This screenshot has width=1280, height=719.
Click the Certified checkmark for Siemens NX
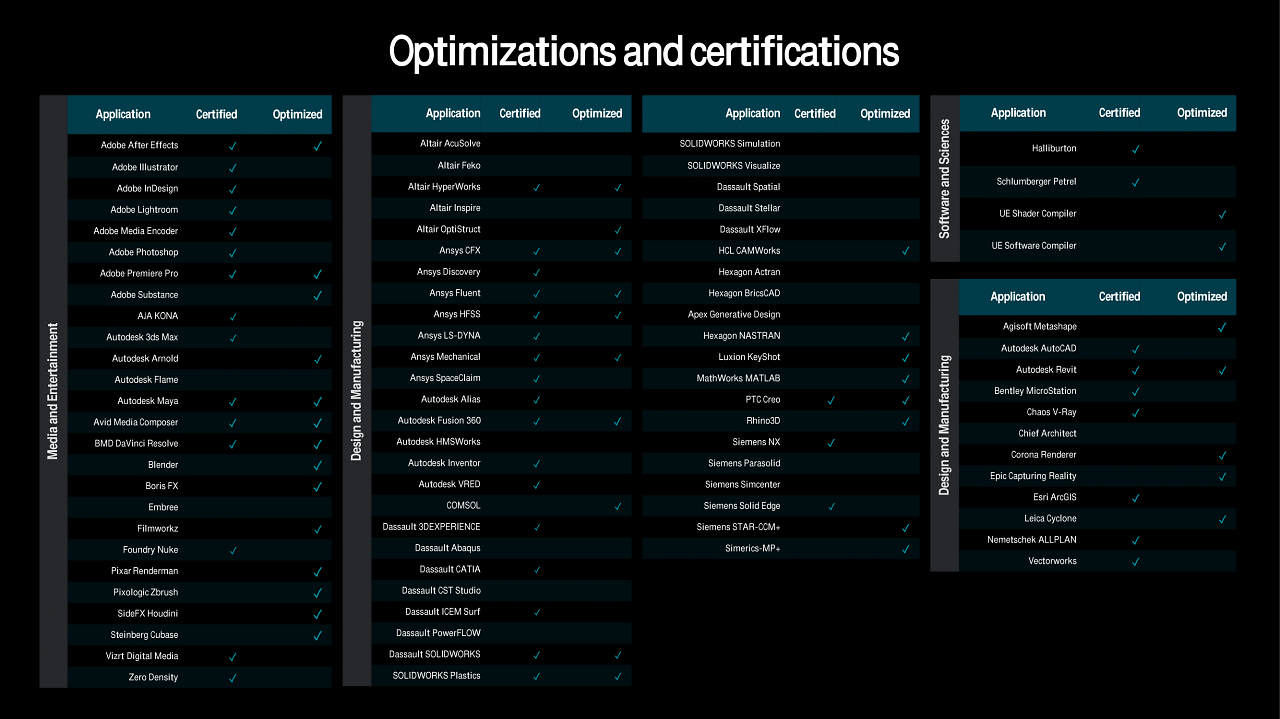pos(831,442)
